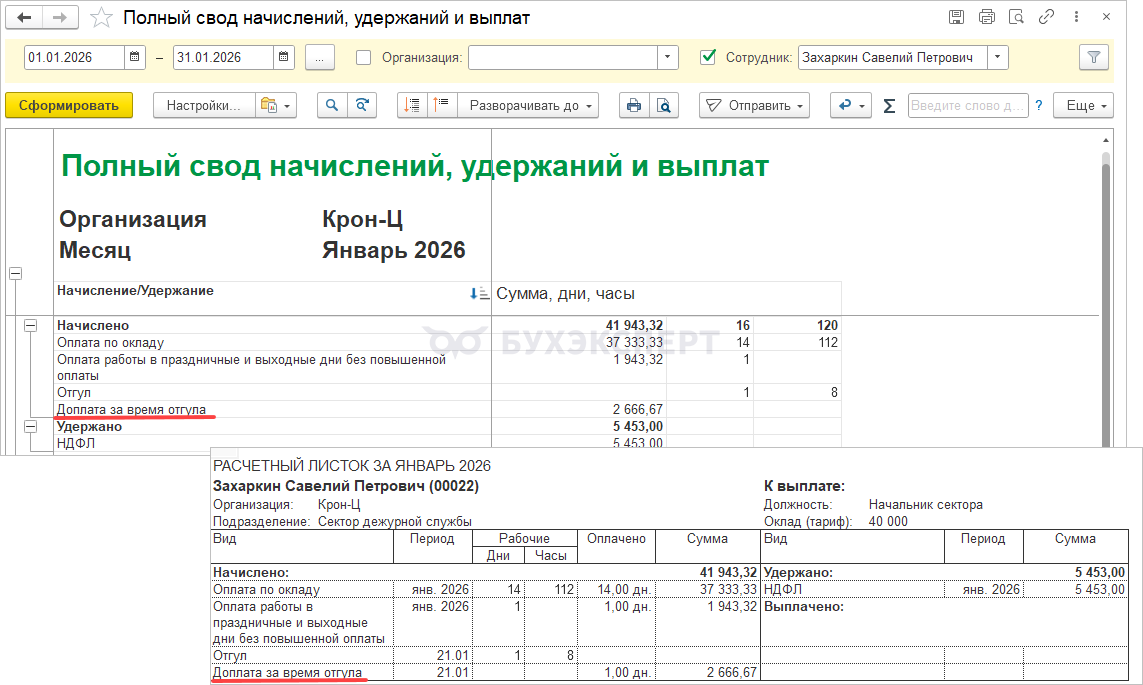Open print preview icon
Viewport: 1143px width, 685px height.
663,105
